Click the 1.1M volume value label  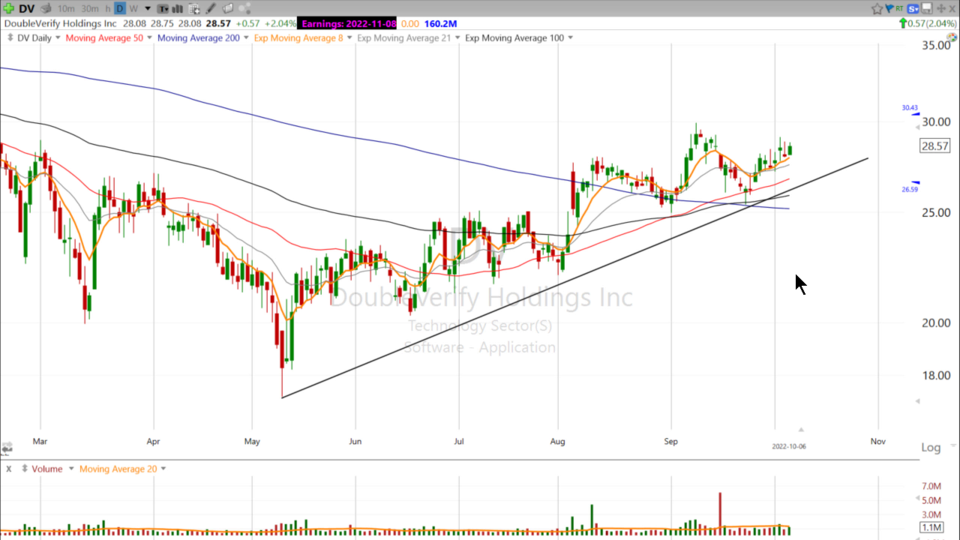coord(931,528)
